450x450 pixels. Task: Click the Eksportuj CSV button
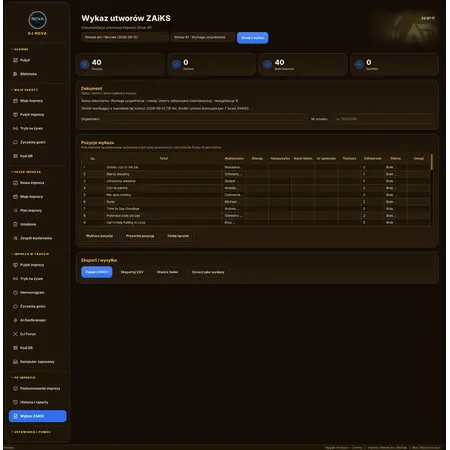pos(132,272)
